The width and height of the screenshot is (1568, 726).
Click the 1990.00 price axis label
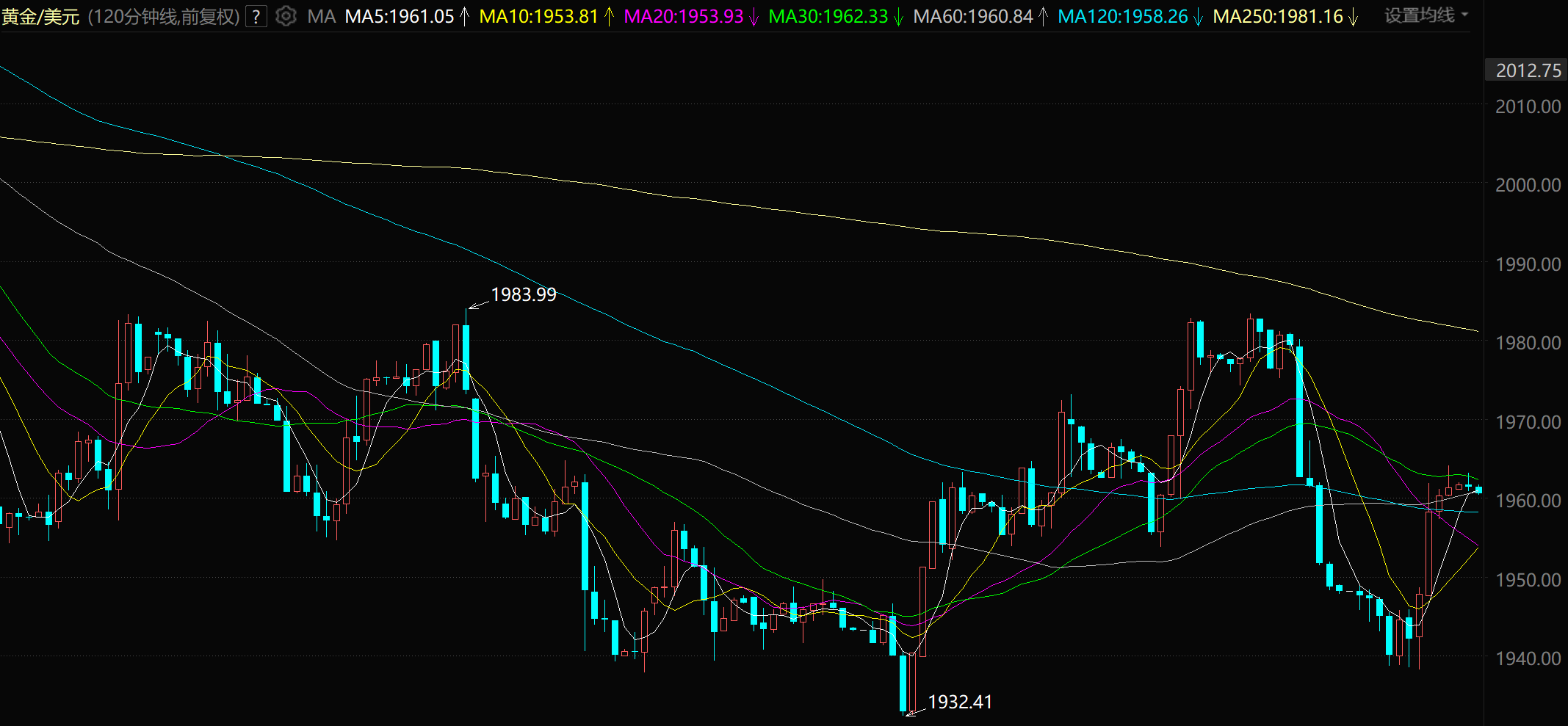[x=1528, y=264]
